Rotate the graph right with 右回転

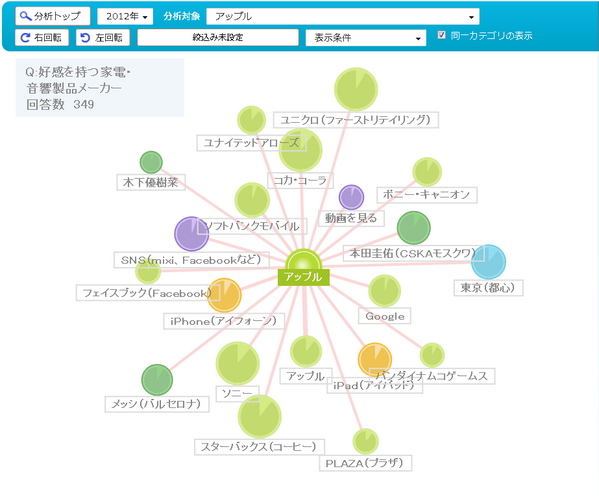point(42,37)
